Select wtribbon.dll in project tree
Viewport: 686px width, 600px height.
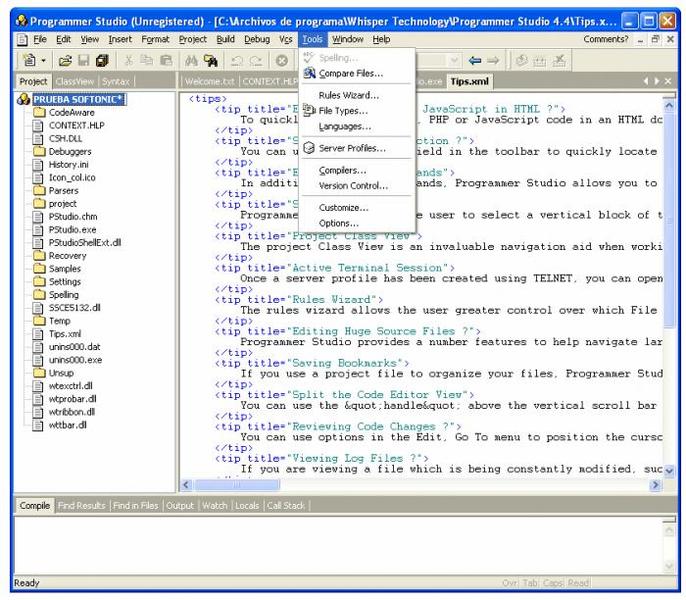point(72,412)
